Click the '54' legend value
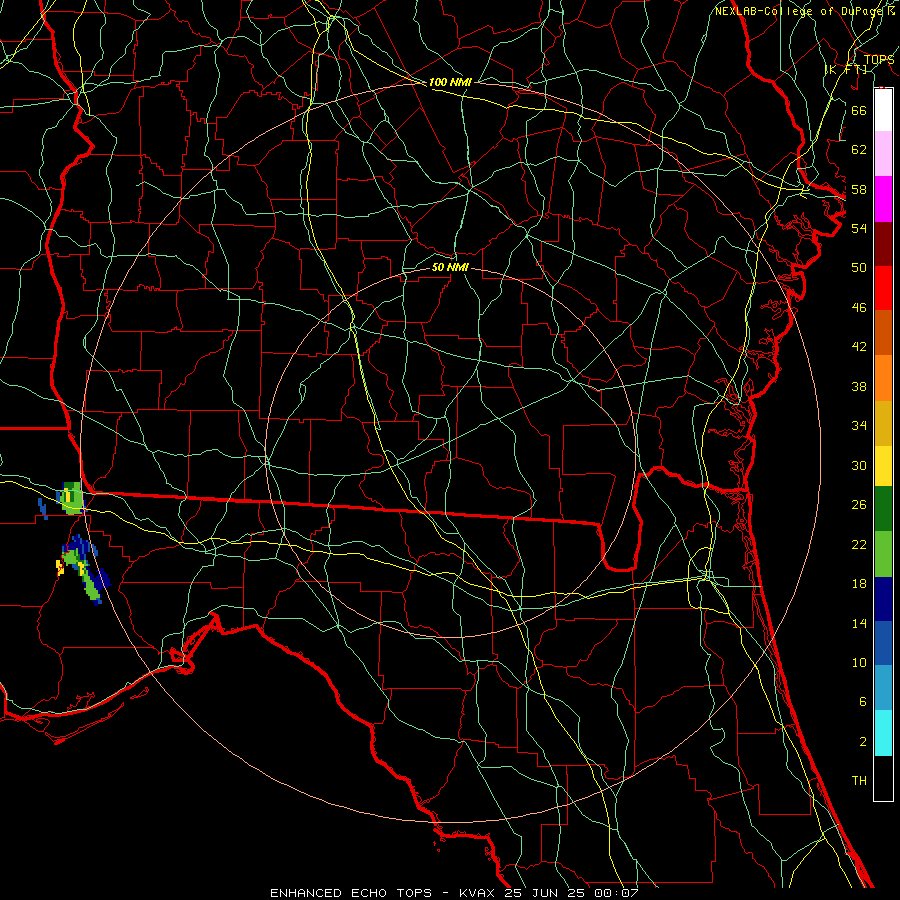Image resolution: width=900 pixels, height=900 pixels. 859,228
